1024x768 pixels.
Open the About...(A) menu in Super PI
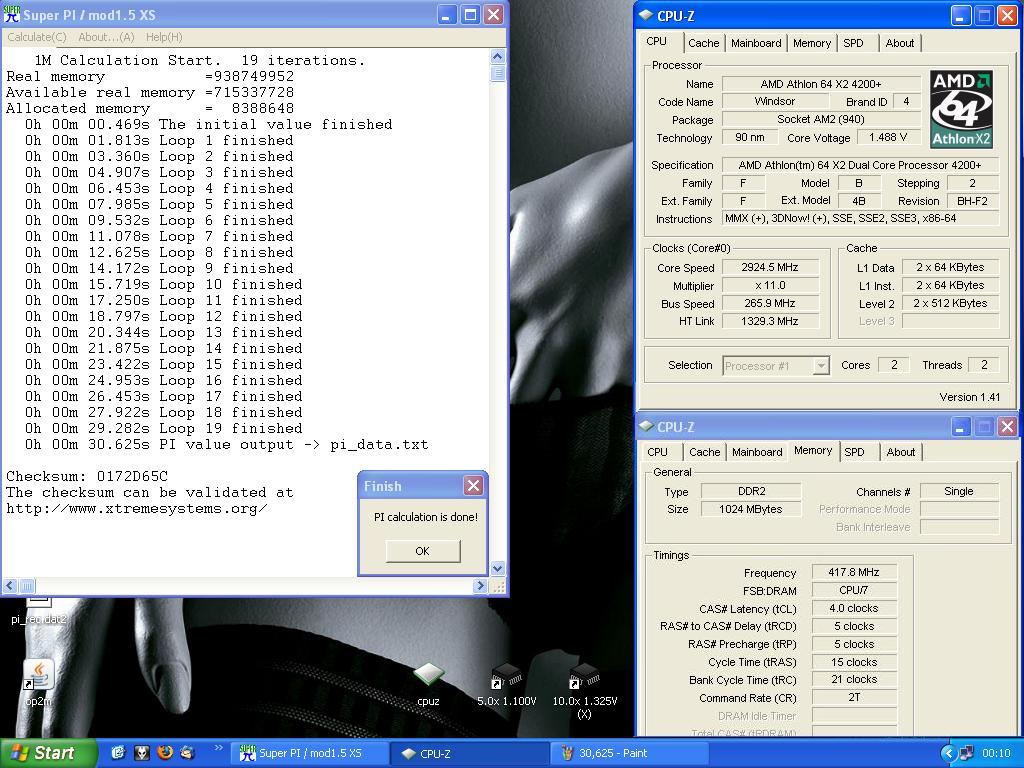click(106, 37)
